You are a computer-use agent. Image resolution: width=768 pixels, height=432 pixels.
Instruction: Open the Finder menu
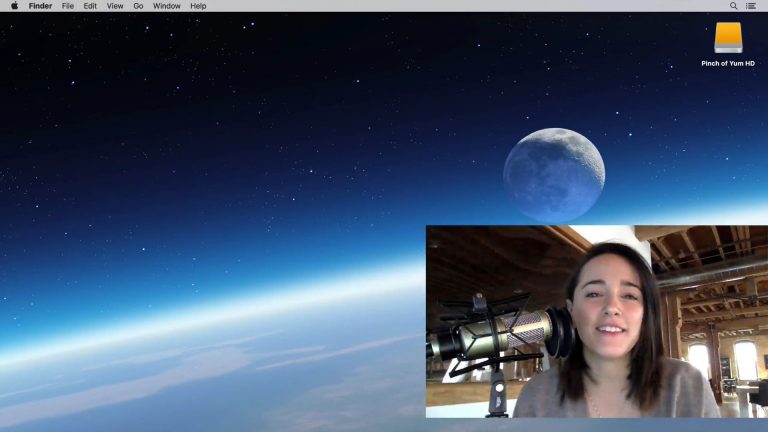pos(40,6)
